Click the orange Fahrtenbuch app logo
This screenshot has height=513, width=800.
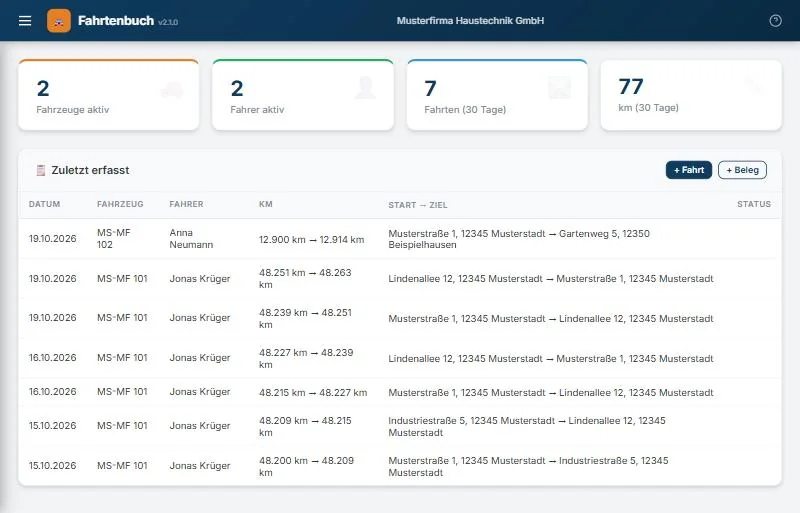[59, 21]
